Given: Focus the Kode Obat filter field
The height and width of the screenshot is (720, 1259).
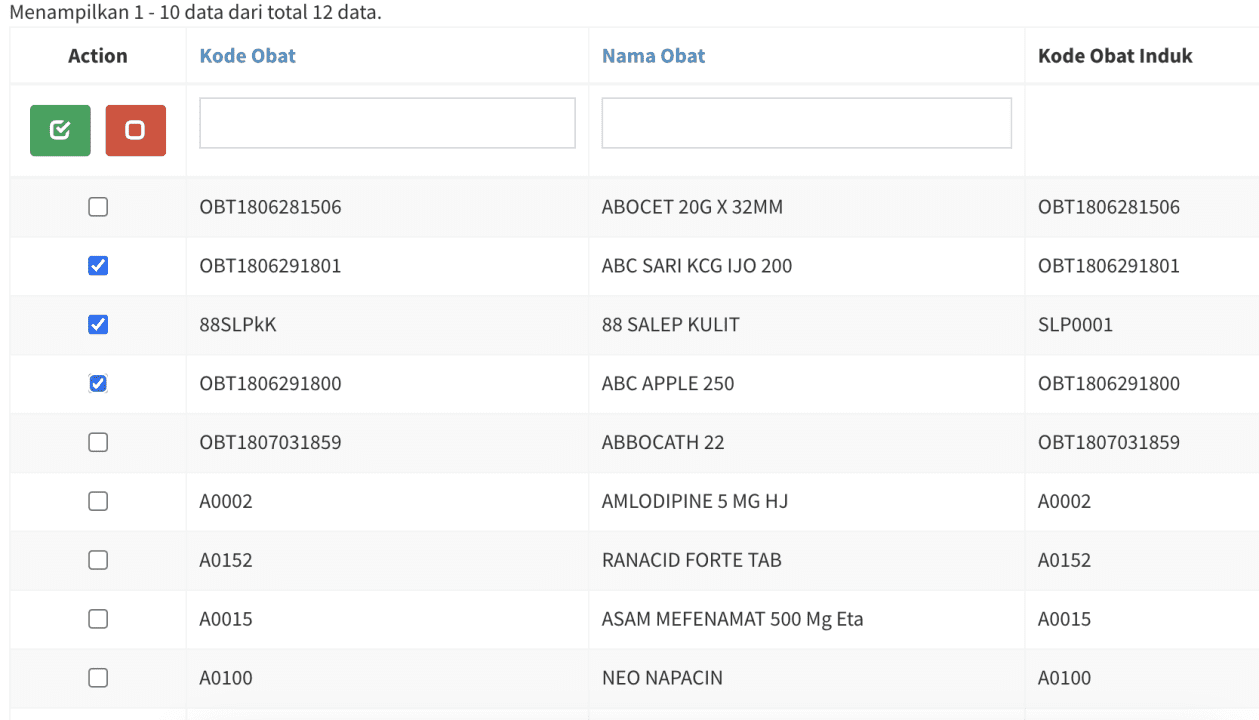Looking at the screenshot, I should tap(387, 123).
